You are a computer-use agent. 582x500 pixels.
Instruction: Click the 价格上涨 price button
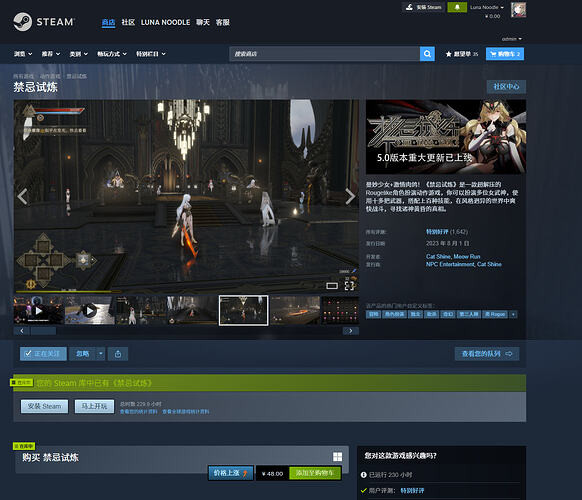pyautogui.click(x=230, y=473)
